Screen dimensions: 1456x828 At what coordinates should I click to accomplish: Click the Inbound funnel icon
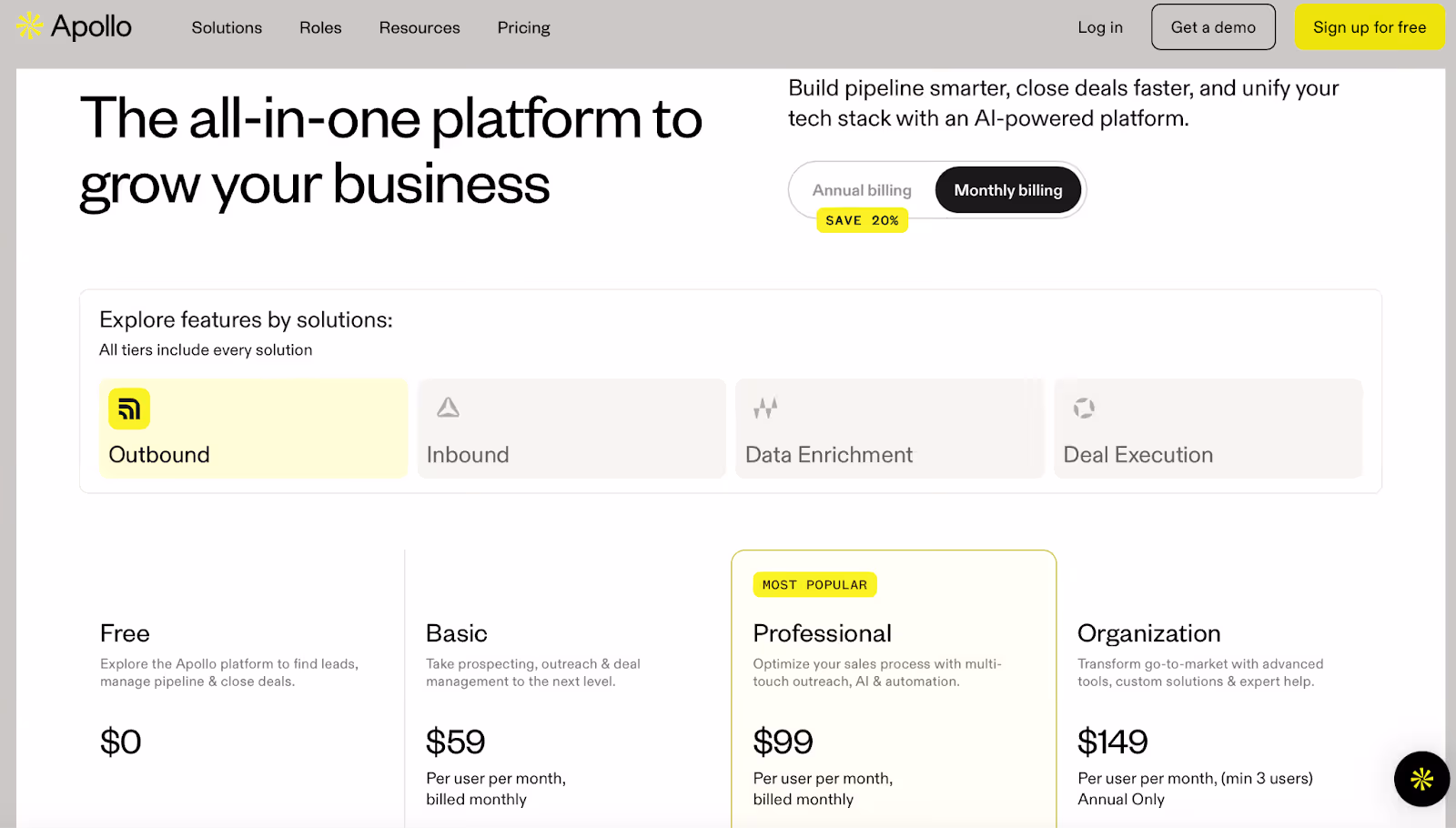pos(446,409)
